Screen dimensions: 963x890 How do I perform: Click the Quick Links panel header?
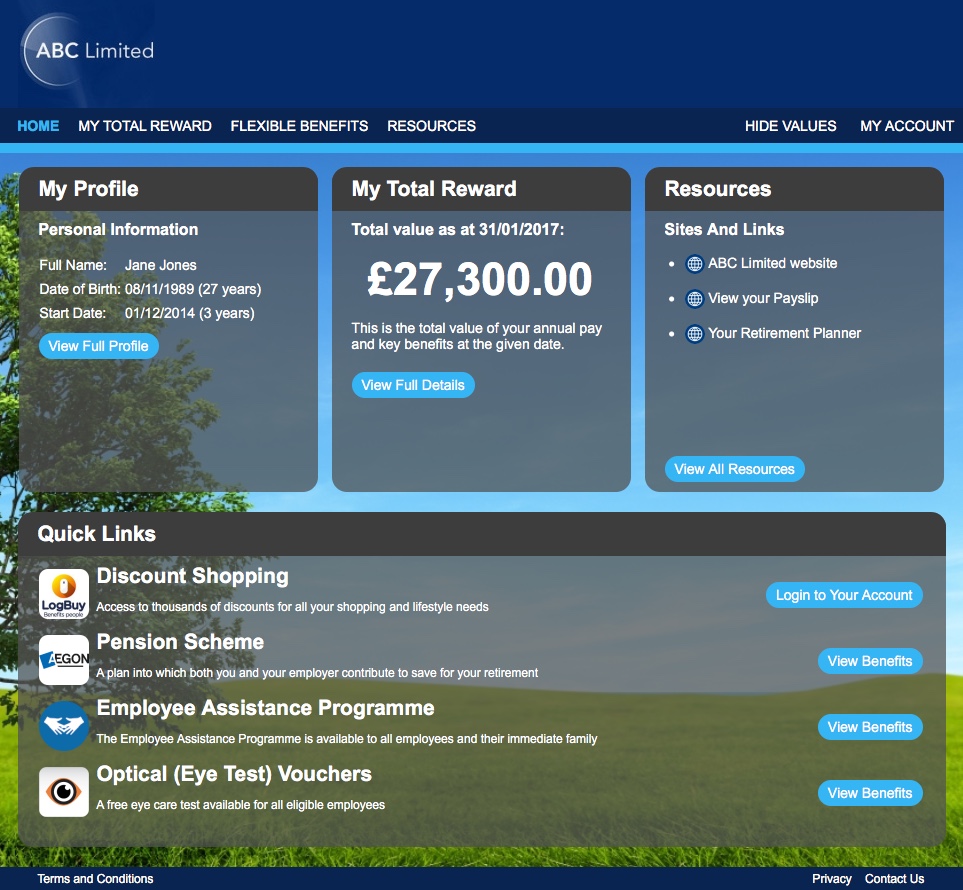(x=482, y=534)
